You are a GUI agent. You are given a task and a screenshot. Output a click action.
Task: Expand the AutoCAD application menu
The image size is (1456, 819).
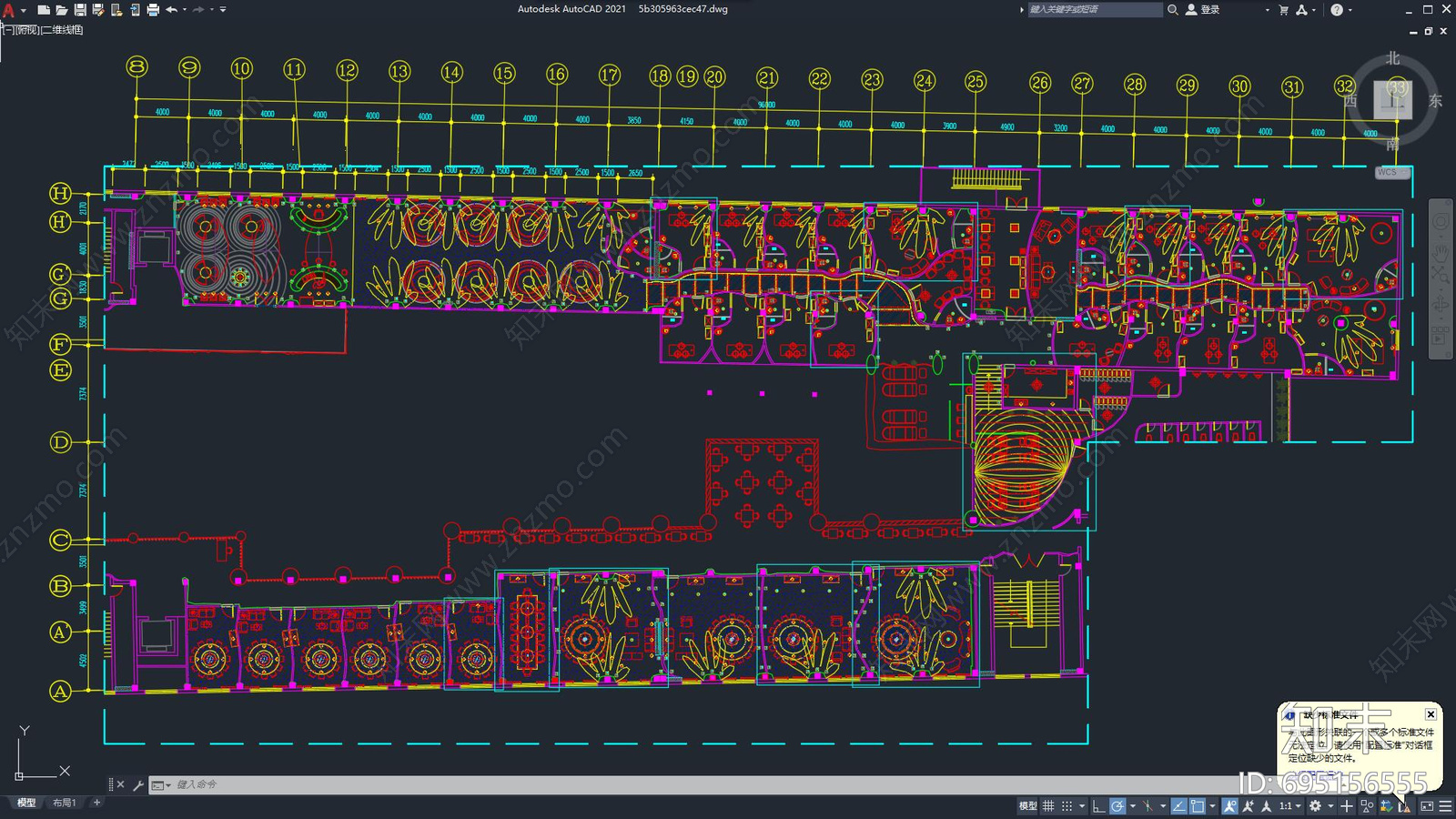pos(9,10)
